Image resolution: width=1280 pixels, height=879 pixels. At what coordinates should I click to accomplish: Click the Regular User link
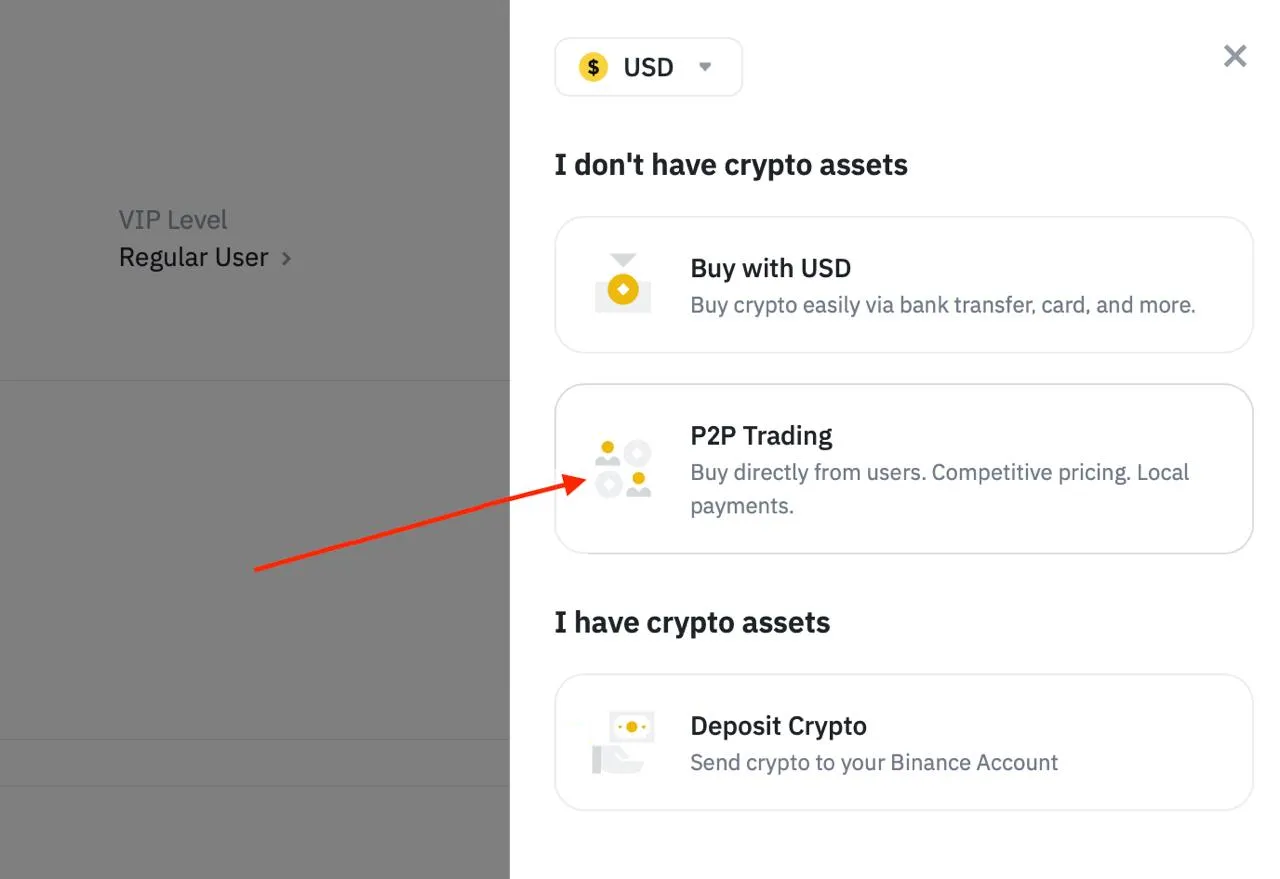pos(193,257)
